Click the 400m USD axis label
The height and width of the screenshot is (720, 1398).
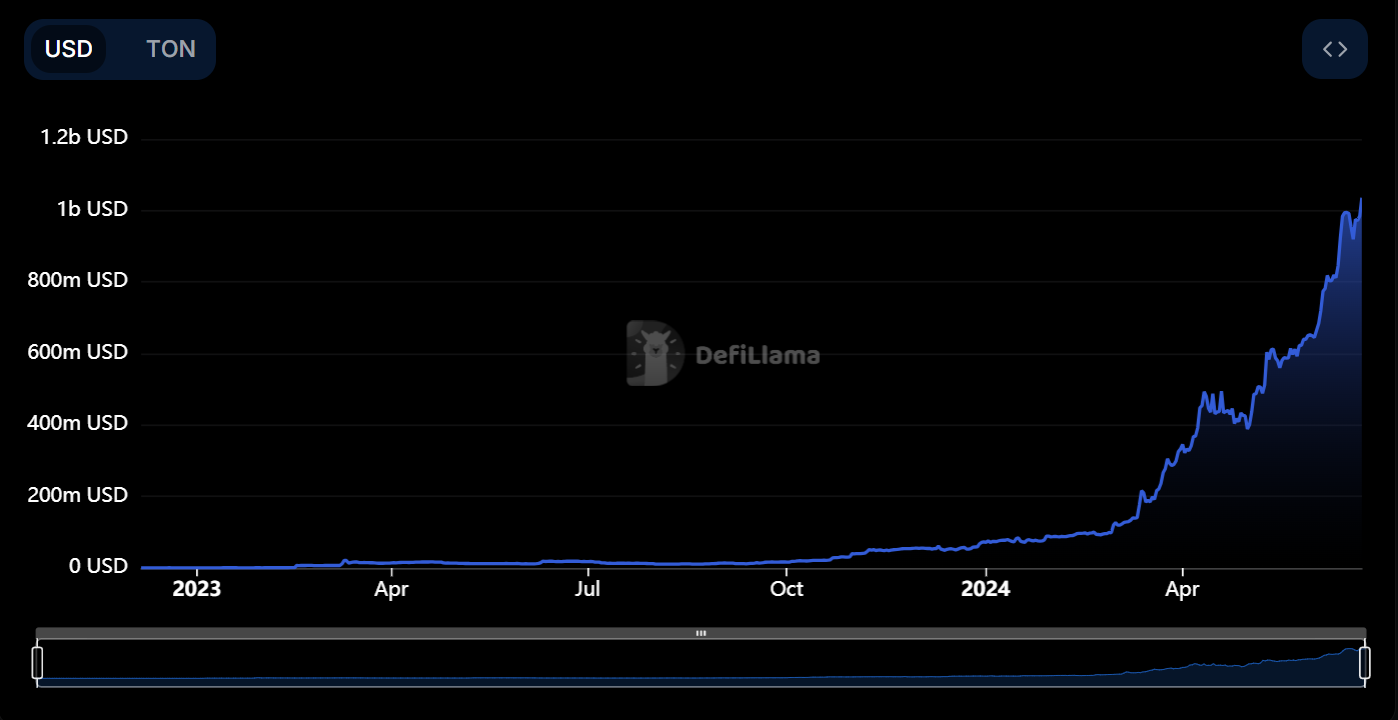point(78,423)
